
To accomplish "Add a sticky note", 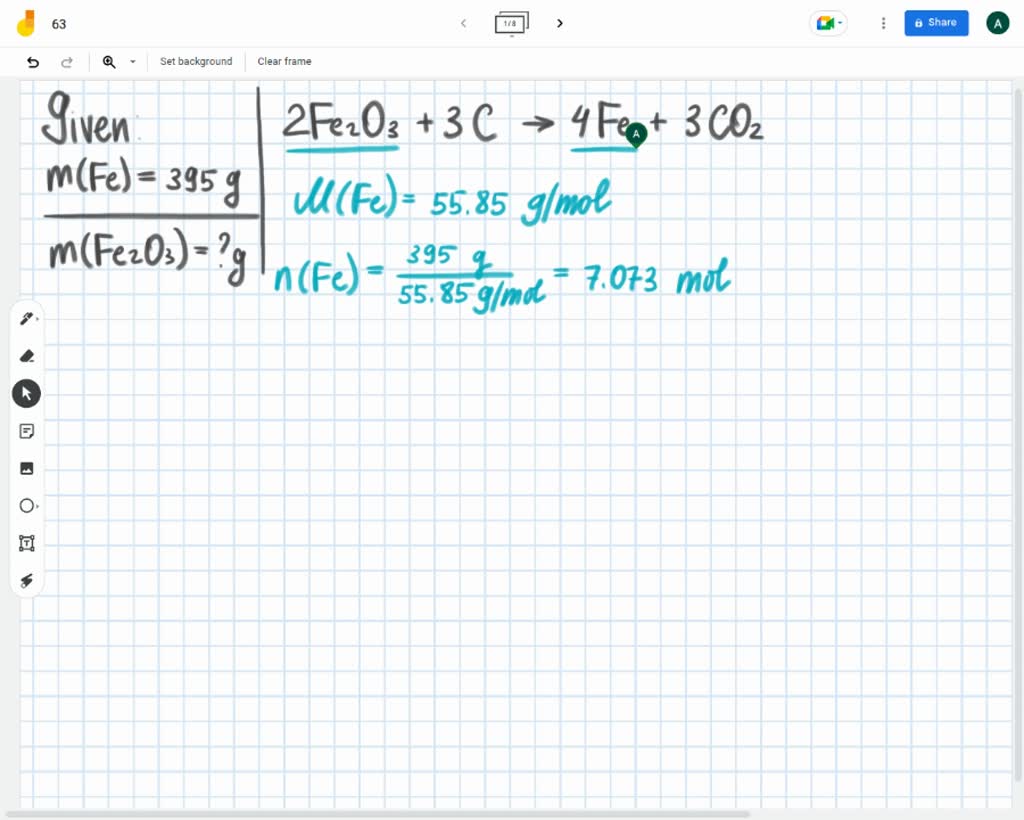I will pos(26,431).
